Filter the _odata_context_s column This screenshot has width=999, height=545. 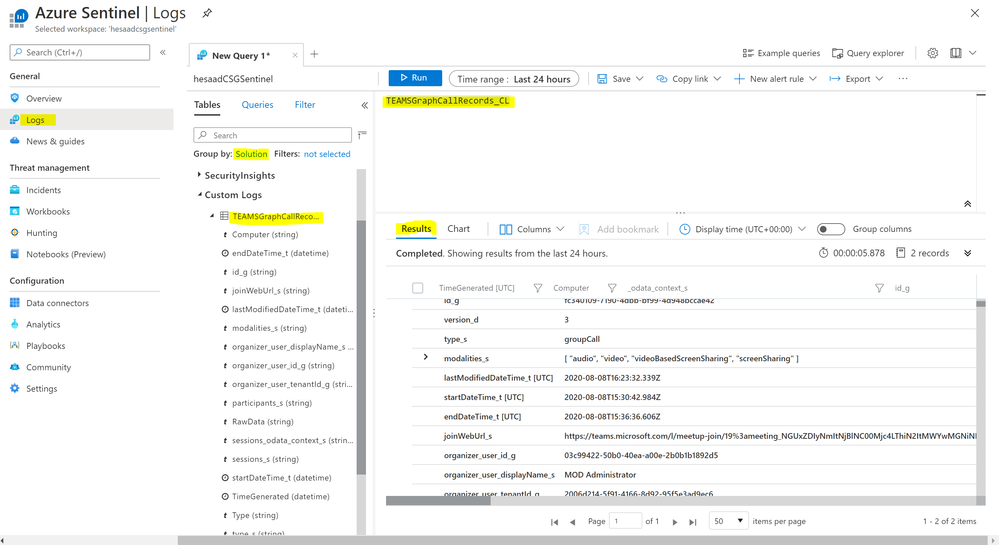[x=879, y=288]
